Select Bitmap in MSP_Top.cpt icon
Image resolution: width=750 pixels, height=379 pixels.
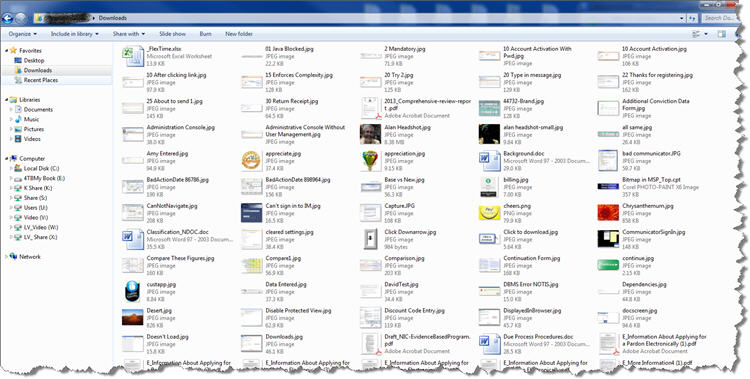[x=608, y=187]
